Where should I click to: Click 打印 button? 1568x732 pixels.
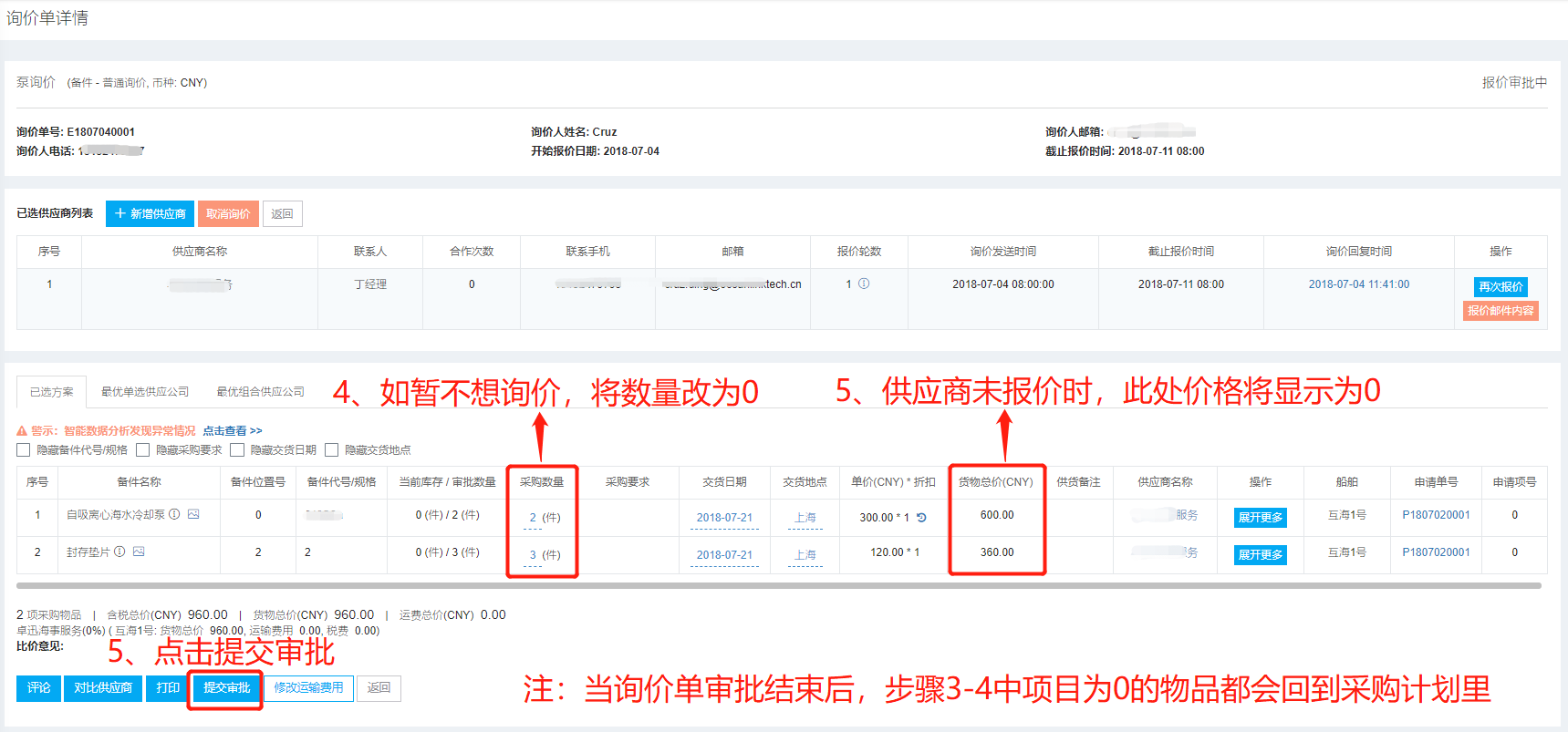pos(168,687)
